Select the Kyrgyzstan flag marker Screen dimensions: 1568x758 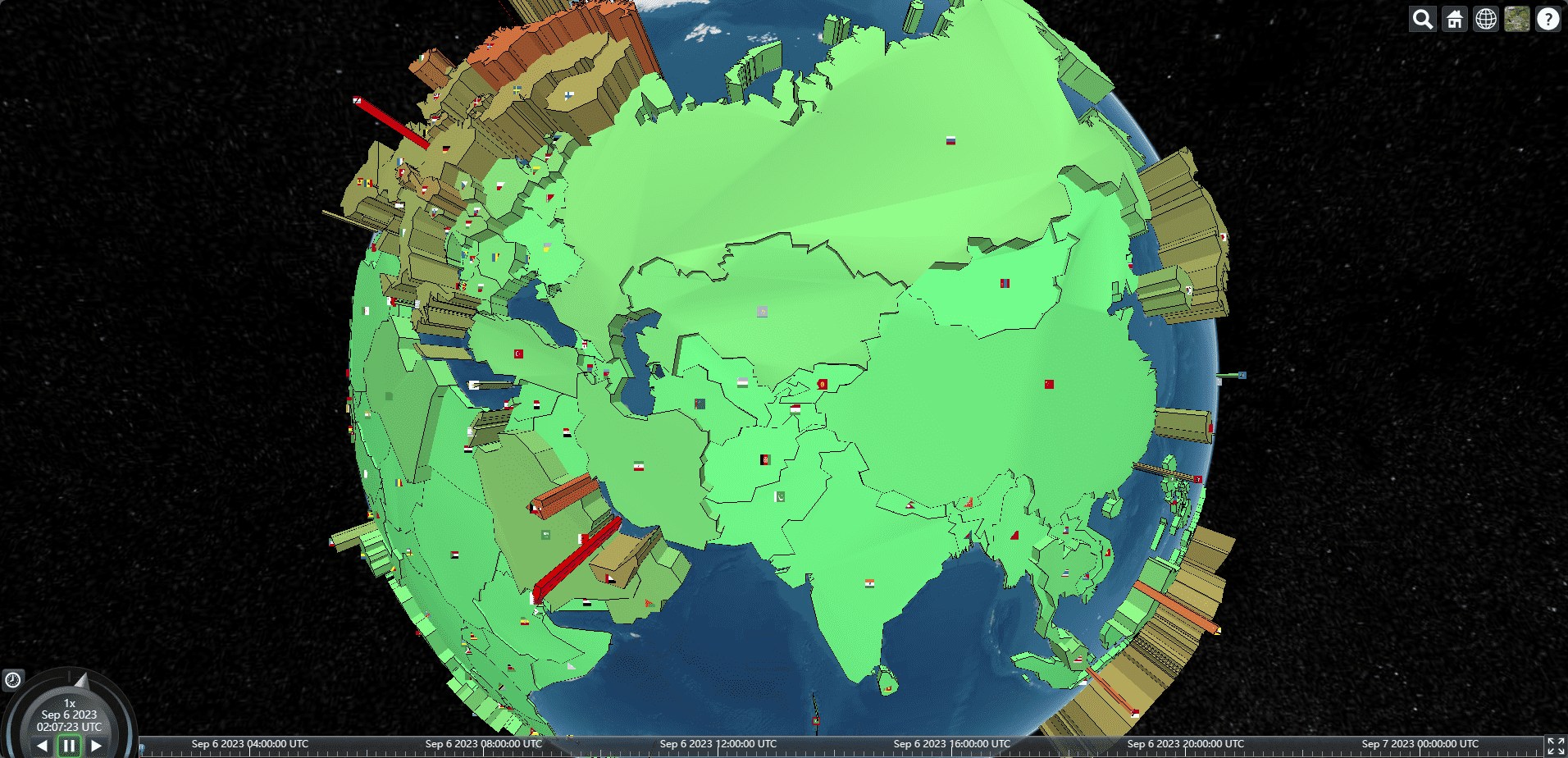pos(822,384)
